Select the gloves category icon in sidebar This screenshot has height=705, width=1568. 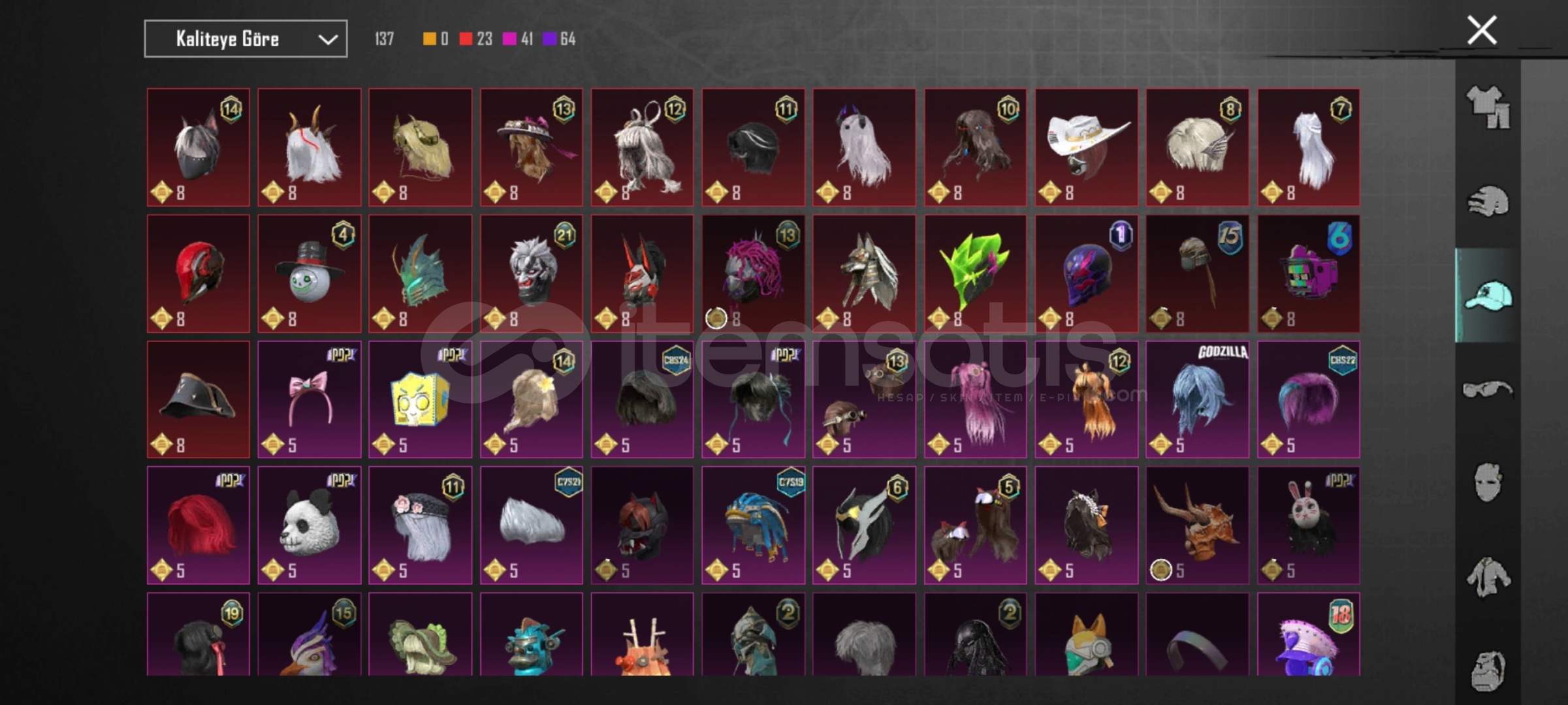click(1488, 202)
